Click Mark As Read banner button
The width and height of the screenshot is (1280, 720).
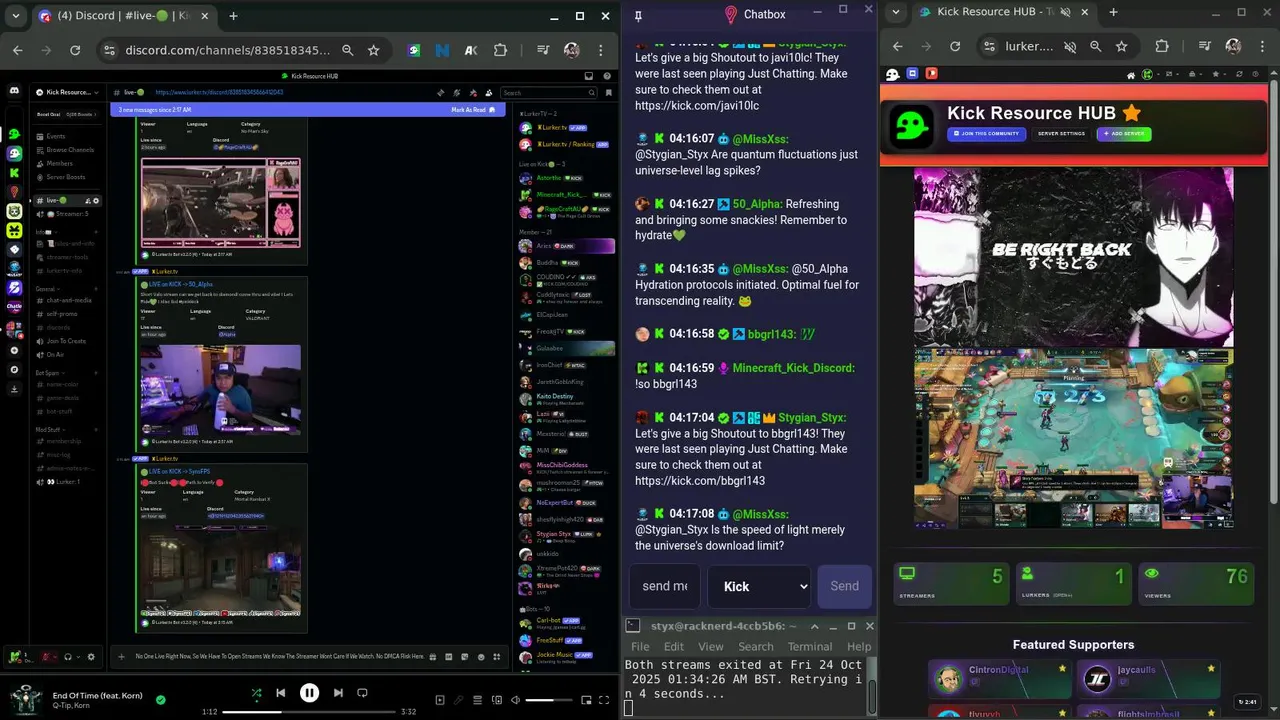pyautogui.click(x=472, y=110)
